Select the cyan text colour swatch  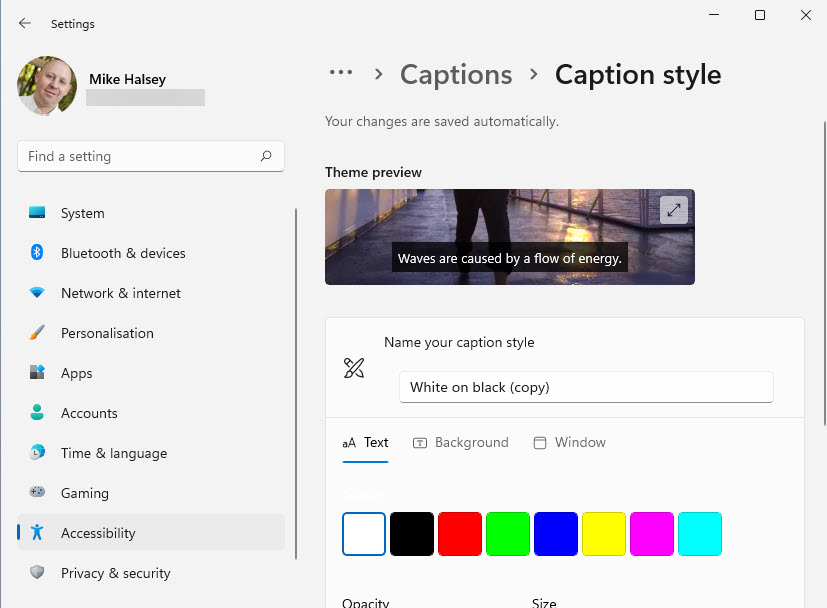(x=700, y=534)
